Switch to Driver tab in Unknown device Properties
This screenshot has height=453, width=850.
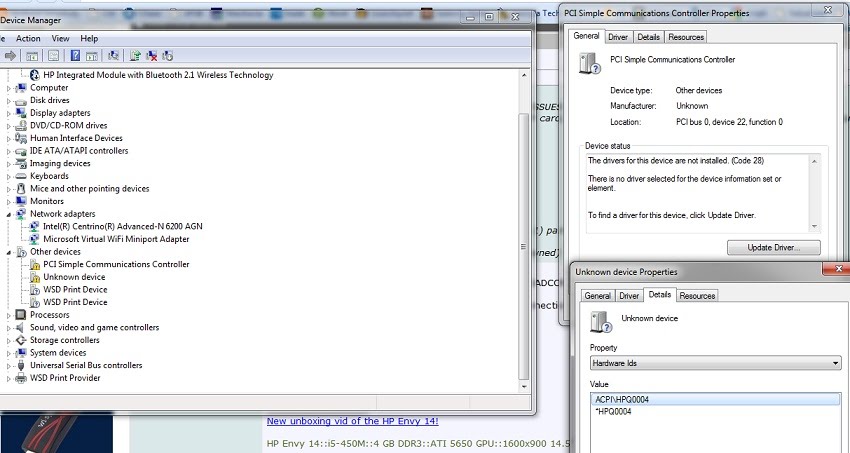point(629,296)
